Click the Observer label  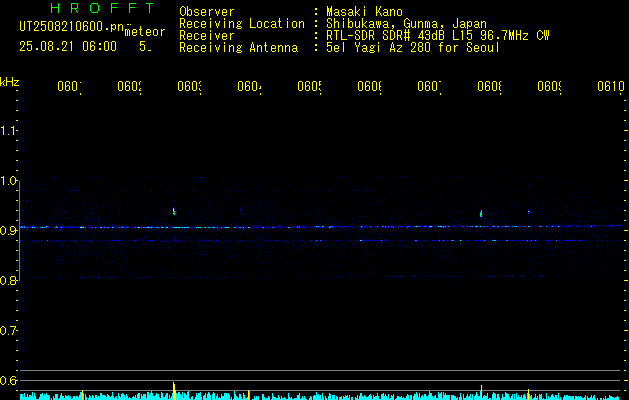[207, 12]
